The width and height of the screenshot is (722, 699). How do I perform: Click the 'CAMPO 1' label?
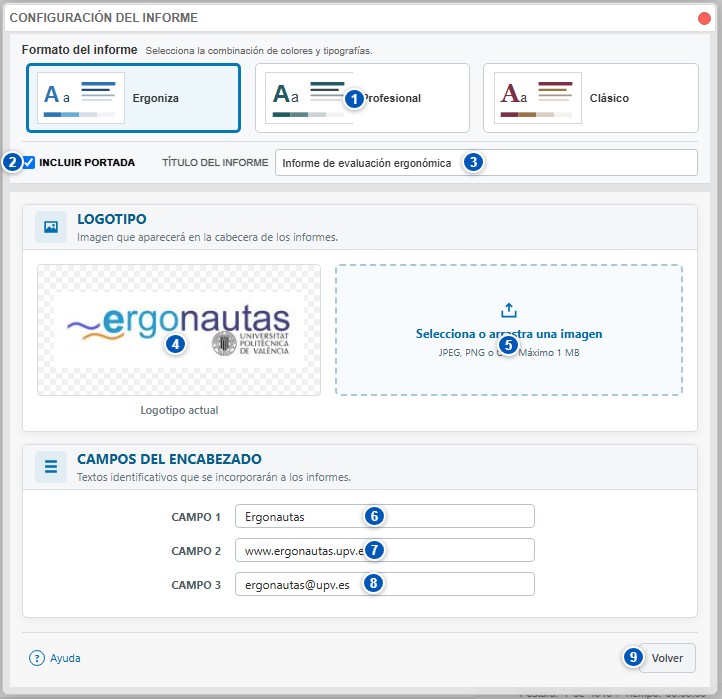(196, 517)
